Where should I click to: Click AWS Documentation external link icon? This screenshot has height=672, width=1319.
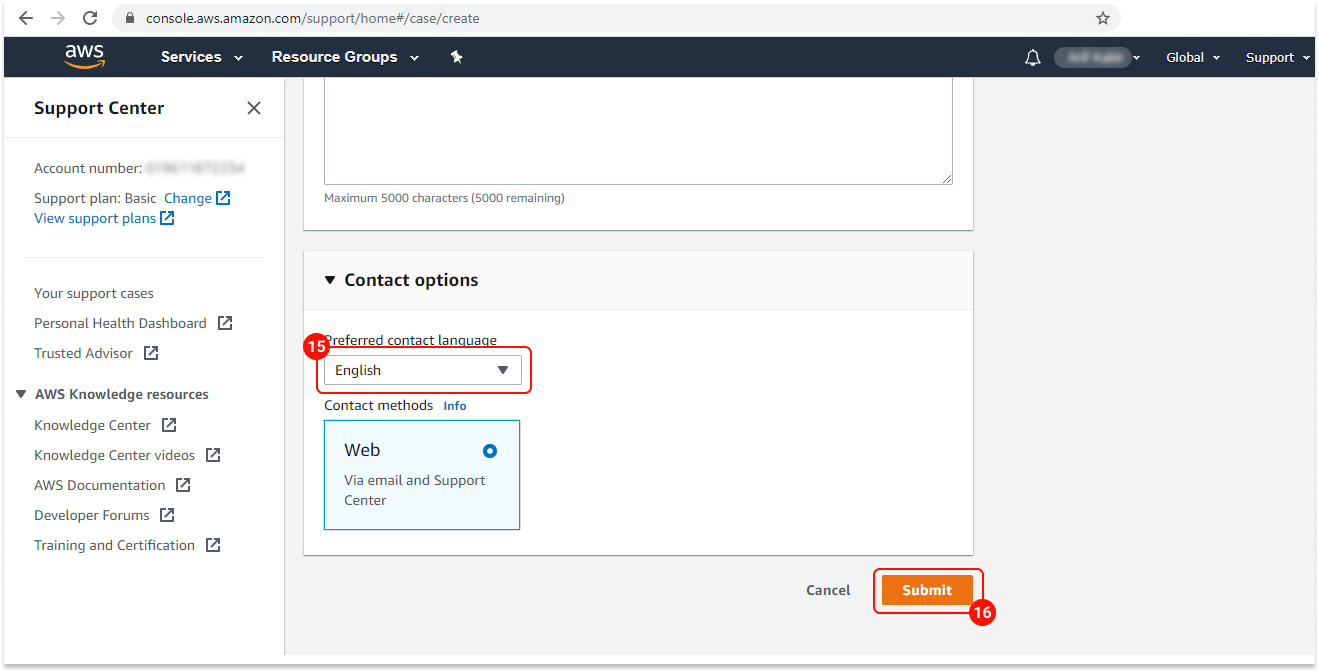[182, 484]
